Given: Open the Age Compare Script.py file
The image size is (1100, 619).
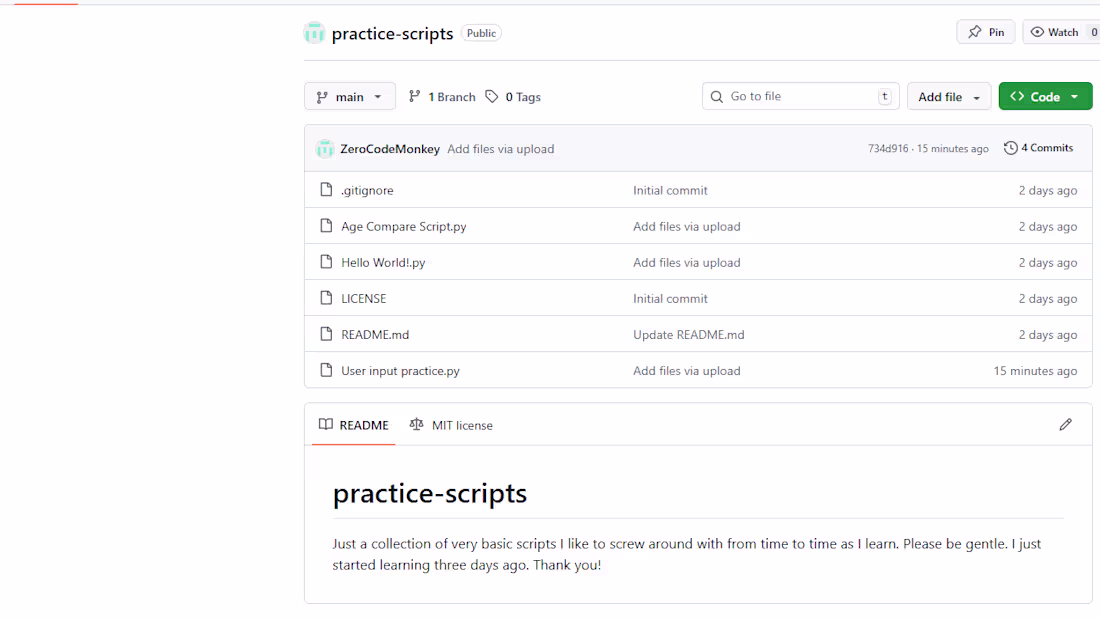Looking at the screenshot, I should [404, 226].
